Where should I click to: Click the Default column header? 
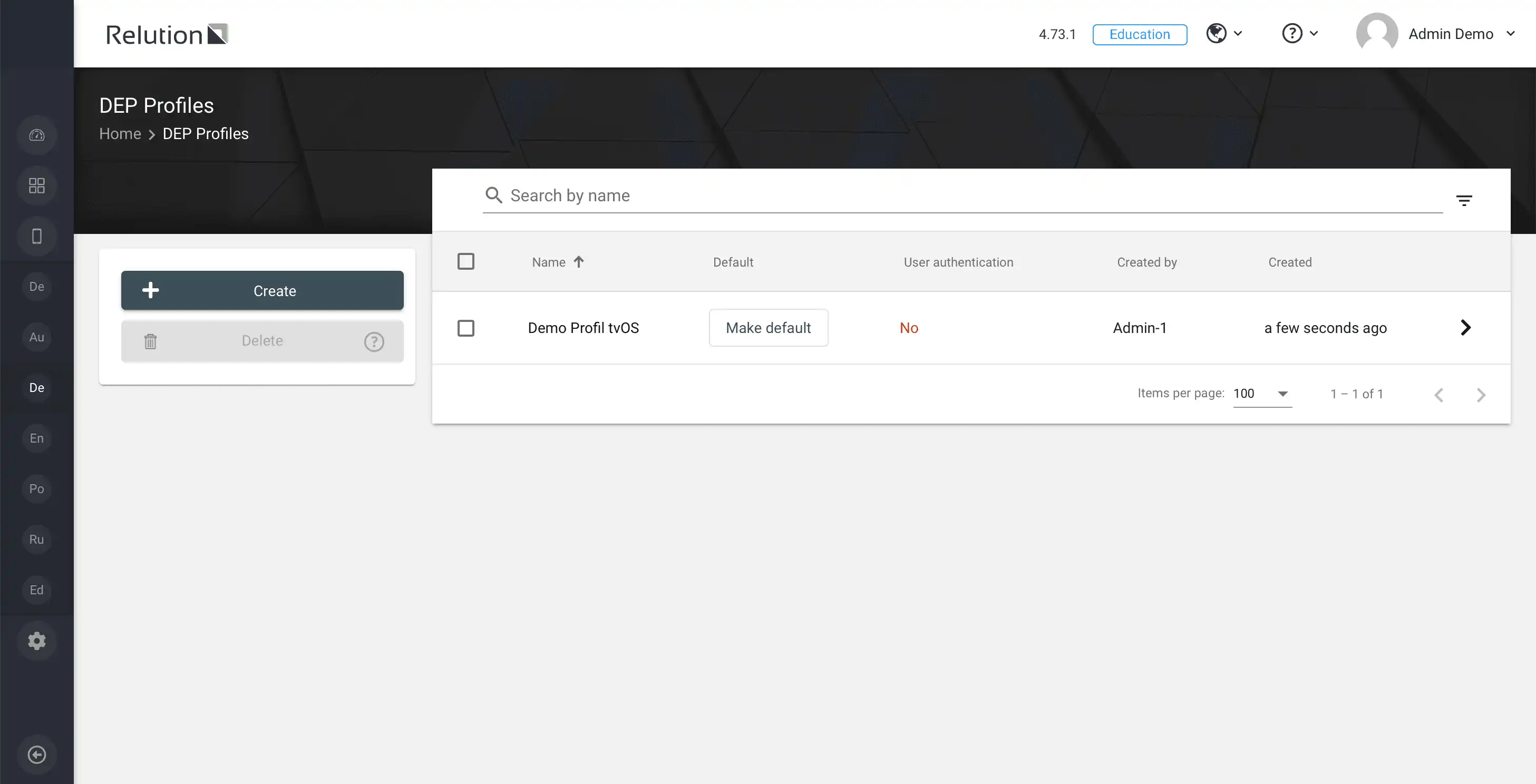coord(733,262)
